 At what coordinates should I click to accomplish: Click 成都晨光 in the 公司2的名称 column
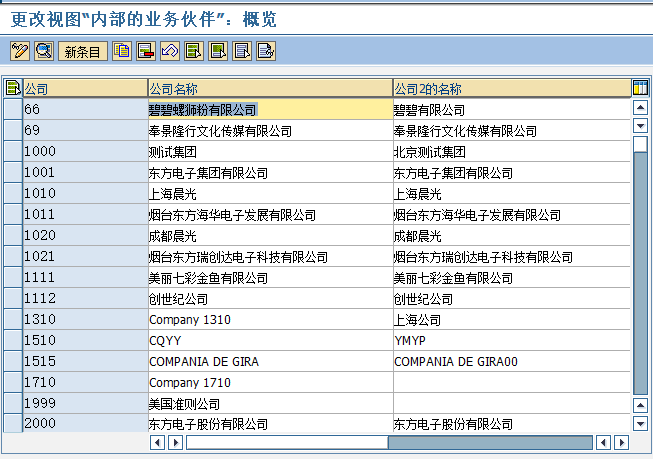tap(512, 235)
